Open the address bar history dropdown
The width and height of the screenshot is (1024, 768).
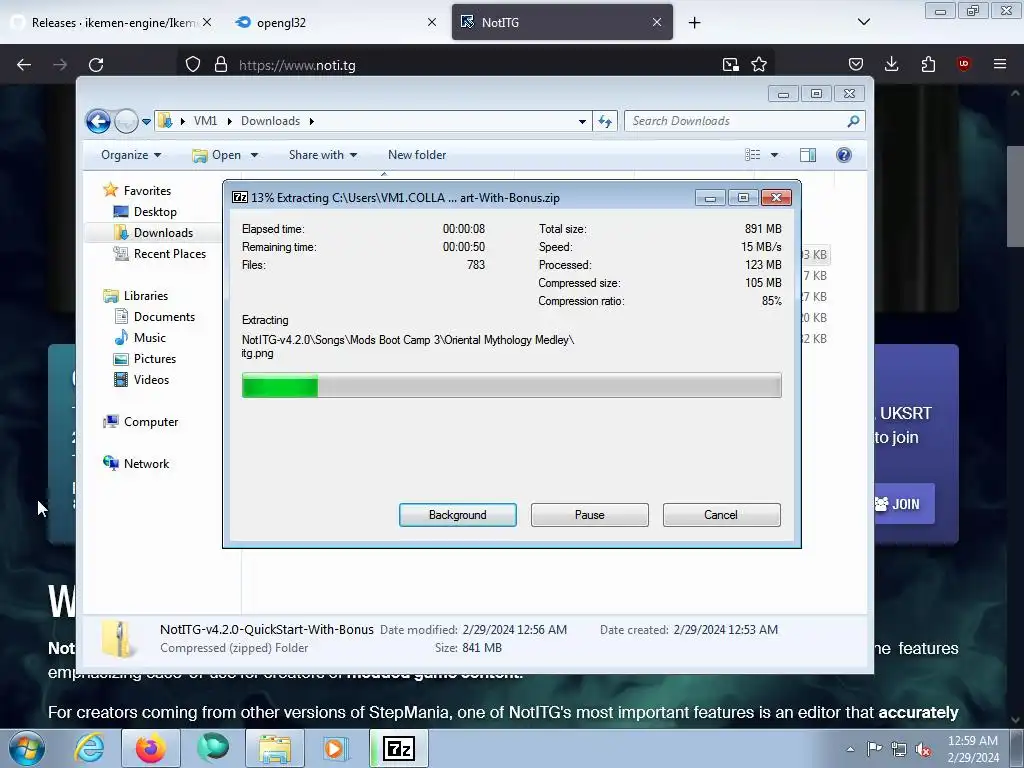coord(582,121)
